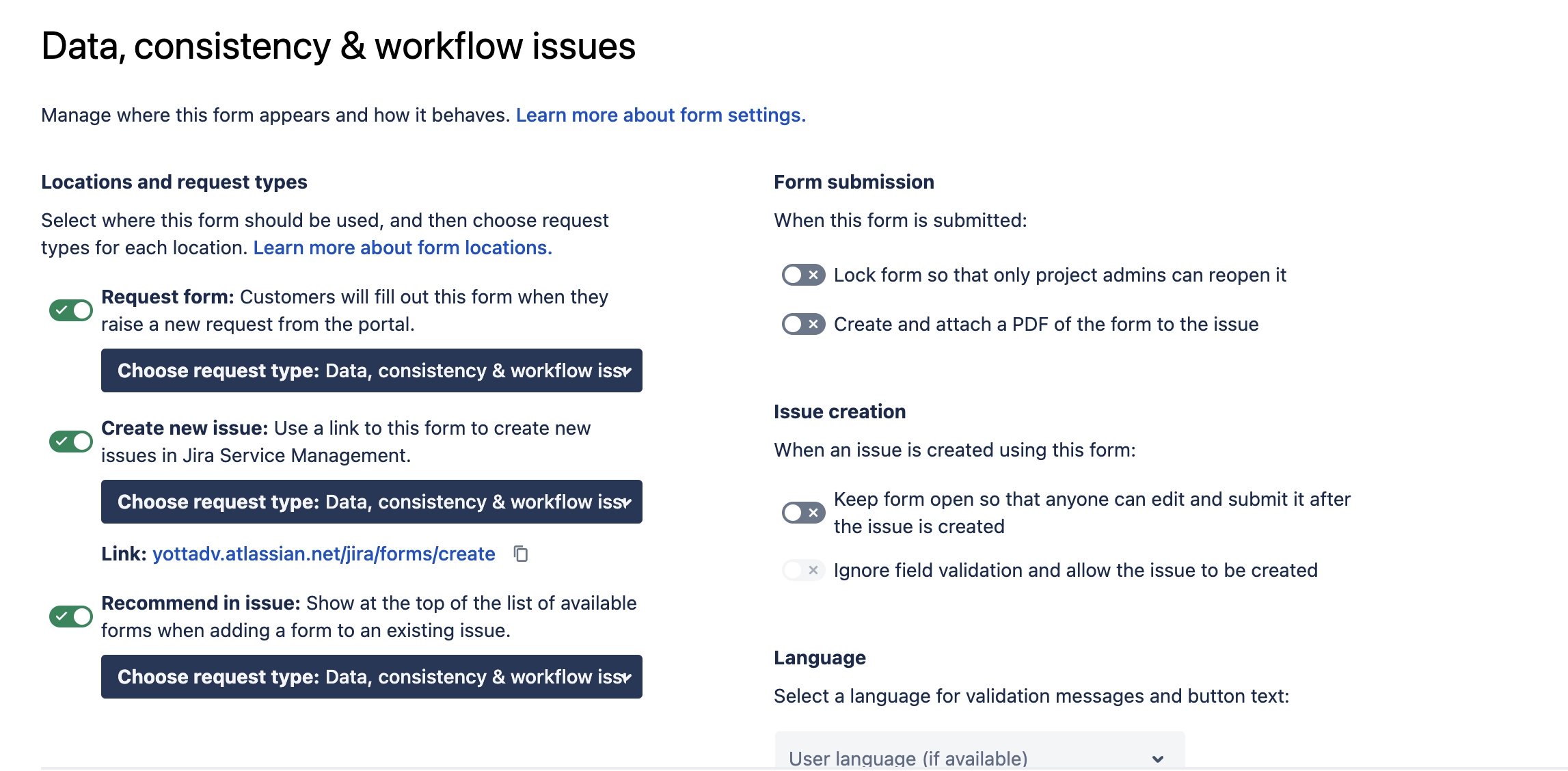Viewport: 1568px width, 771px height.
Task: Disable the Recommend in issue toggle
Action: (72, 617)
